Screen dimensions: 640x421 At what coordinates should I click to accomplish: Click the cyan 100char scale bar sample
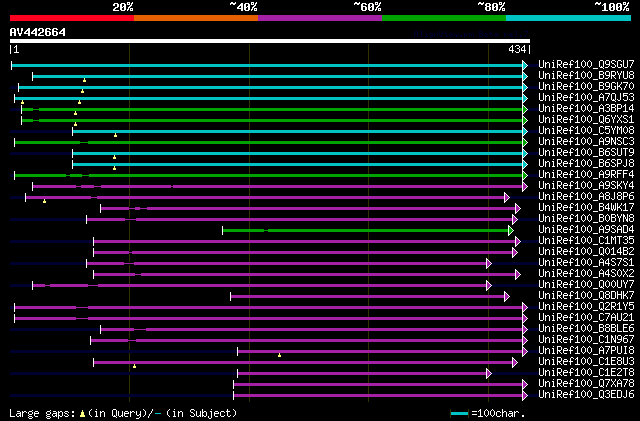460,414
